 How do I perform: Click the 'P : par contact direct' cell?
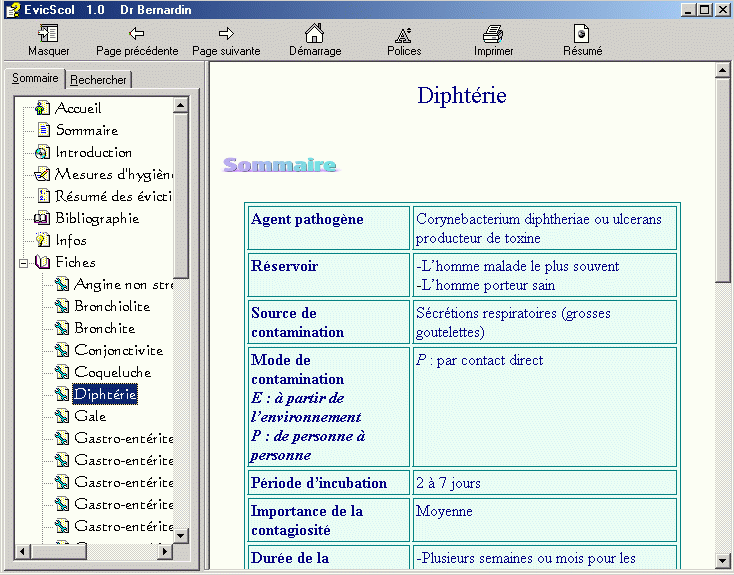545,407
